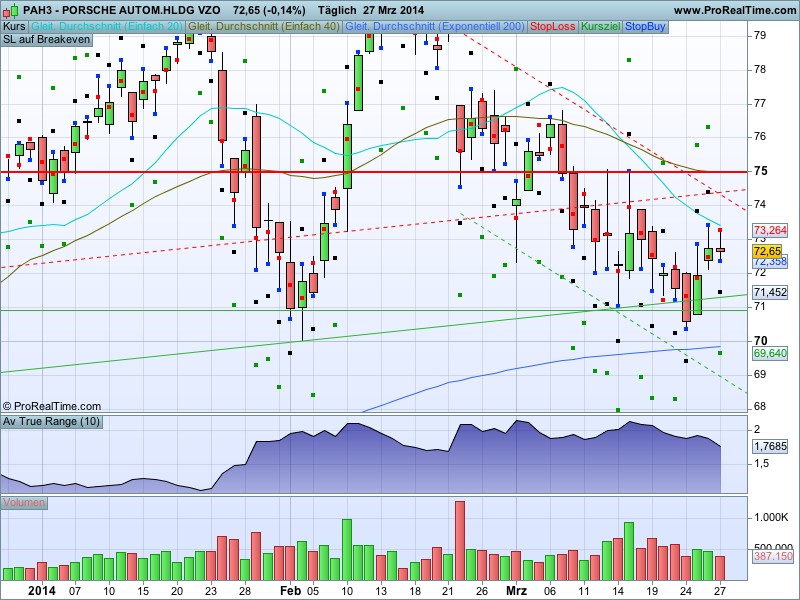
Task: Click the red price tag 73,264
Action: click(770, 230)
